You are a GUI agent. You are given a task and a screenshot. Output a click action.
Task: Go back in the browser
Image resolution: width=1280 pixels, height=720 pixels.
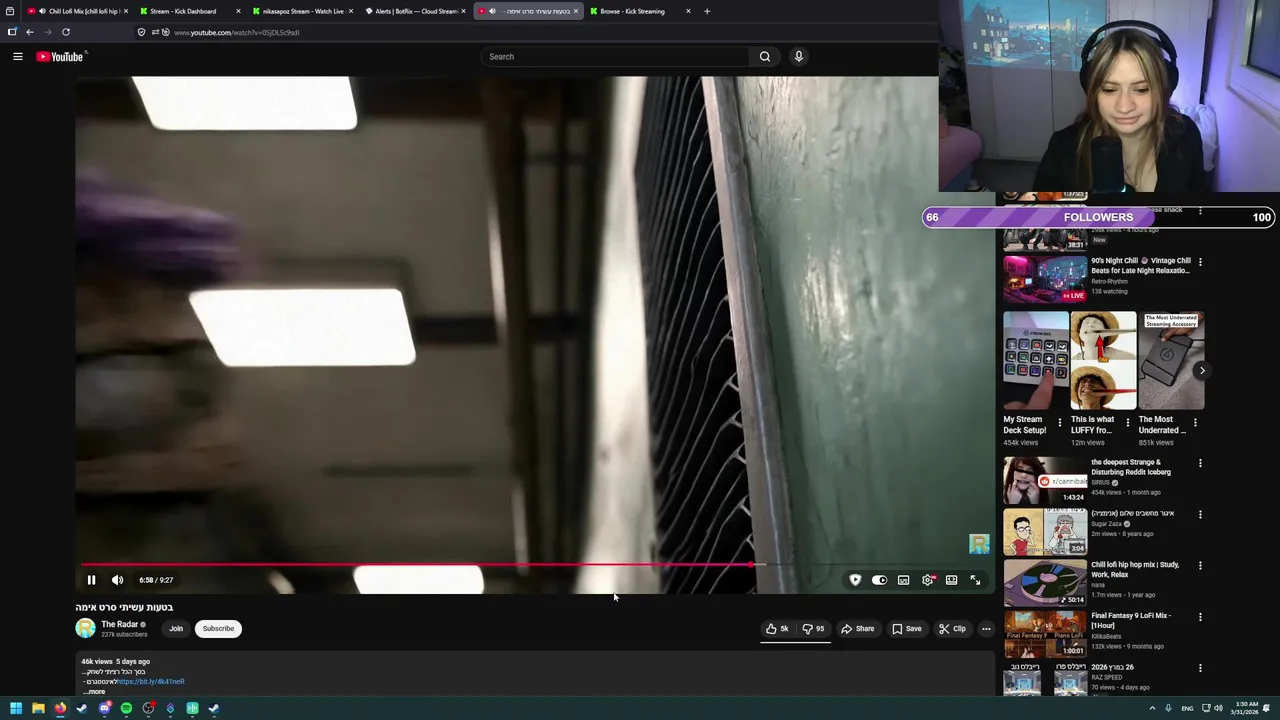tap(30, 32)
